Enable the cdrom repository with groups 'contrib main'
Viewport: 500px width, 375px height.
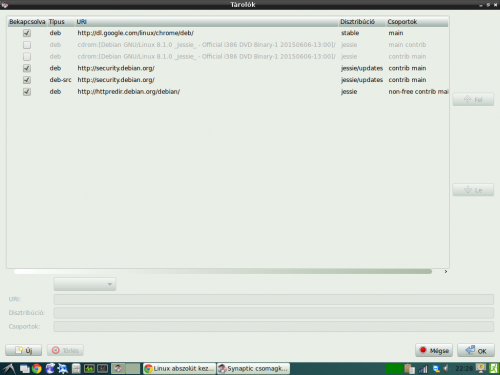(27, 56)
